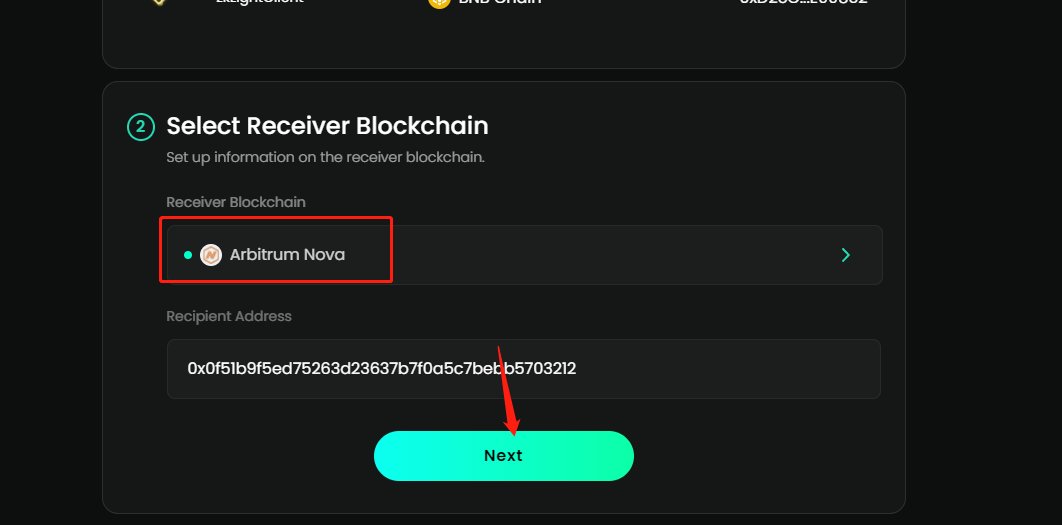
Task: Click the red arrow annotation above Next
Action: point(508,392)
